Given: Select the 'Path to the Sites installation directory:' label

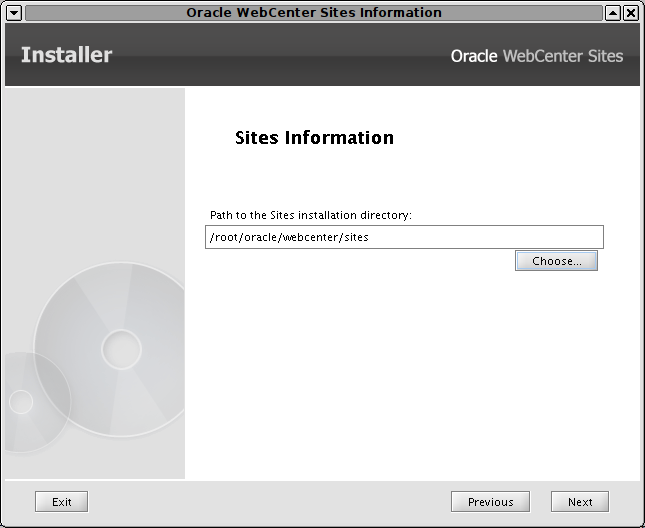Looking at the screenshot, I should pyautogui.click(x=311, y=215).
